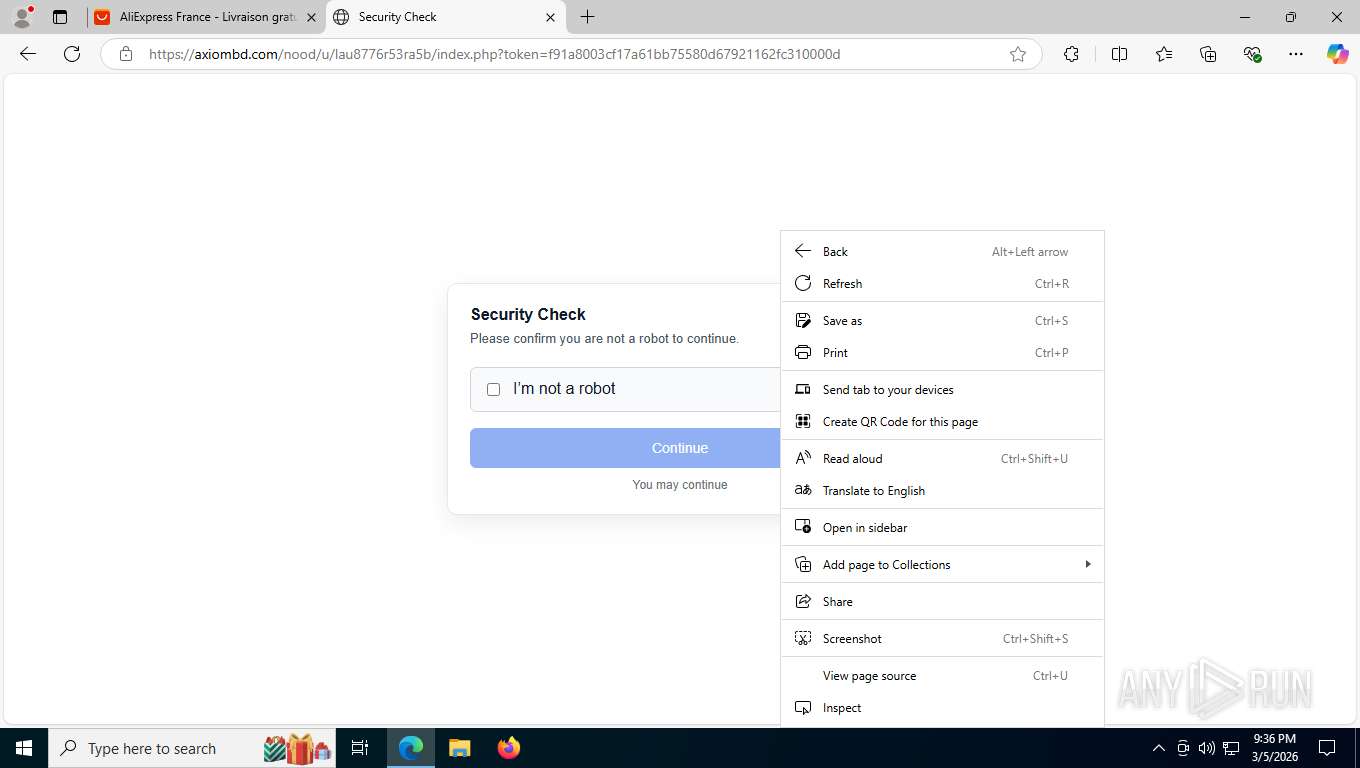Select View page source

click(x=942, y=676)
